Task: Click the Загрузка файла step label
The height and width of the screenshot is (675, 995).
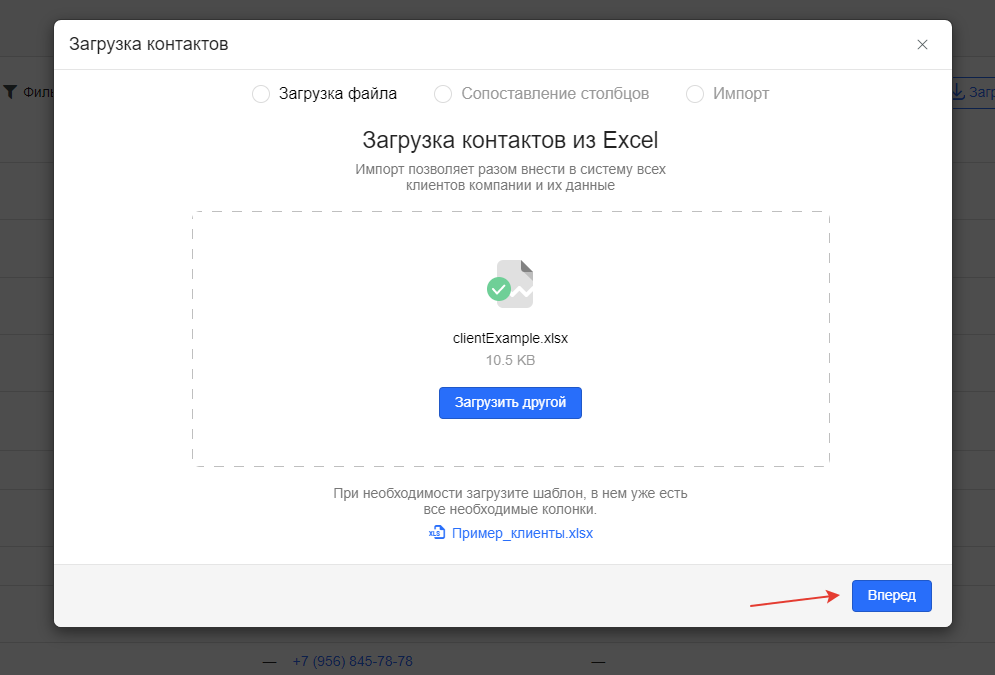Action: [338, 94]
